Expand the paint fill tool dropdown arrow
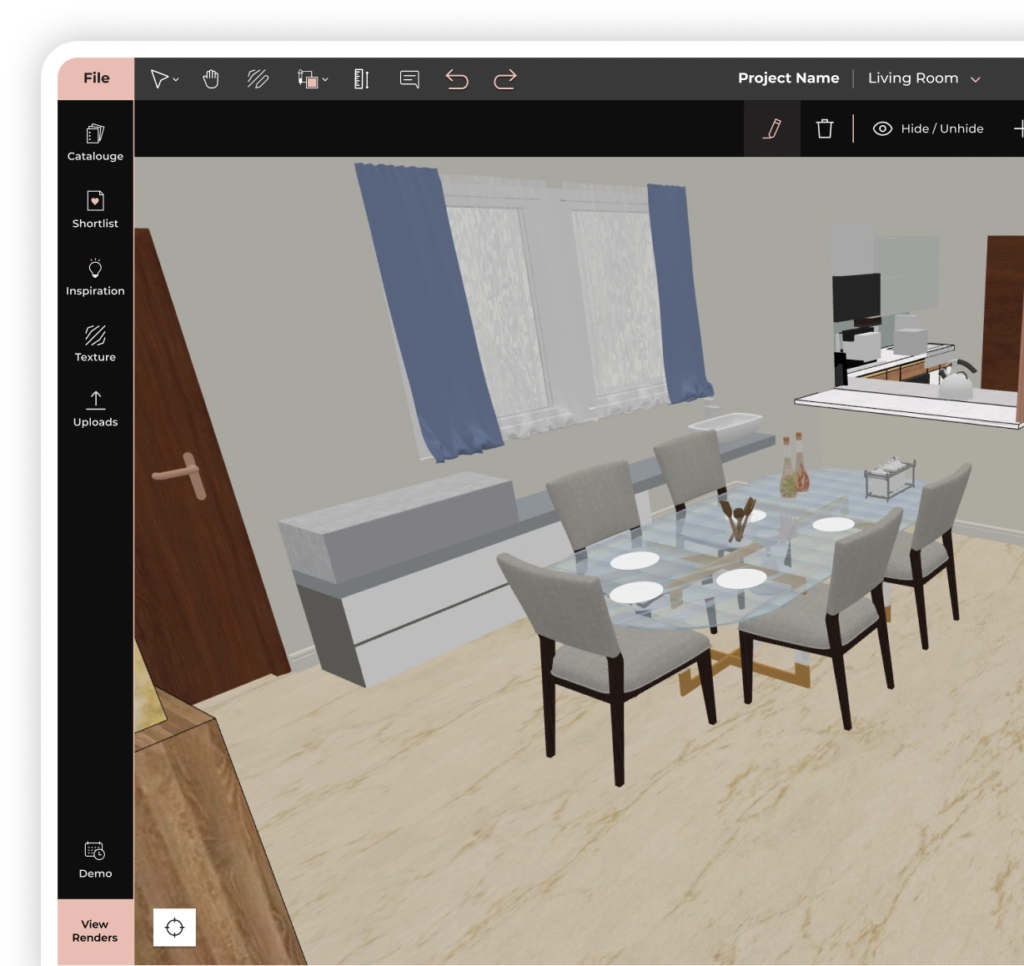 pyautogui.click(x=325, y=80)
